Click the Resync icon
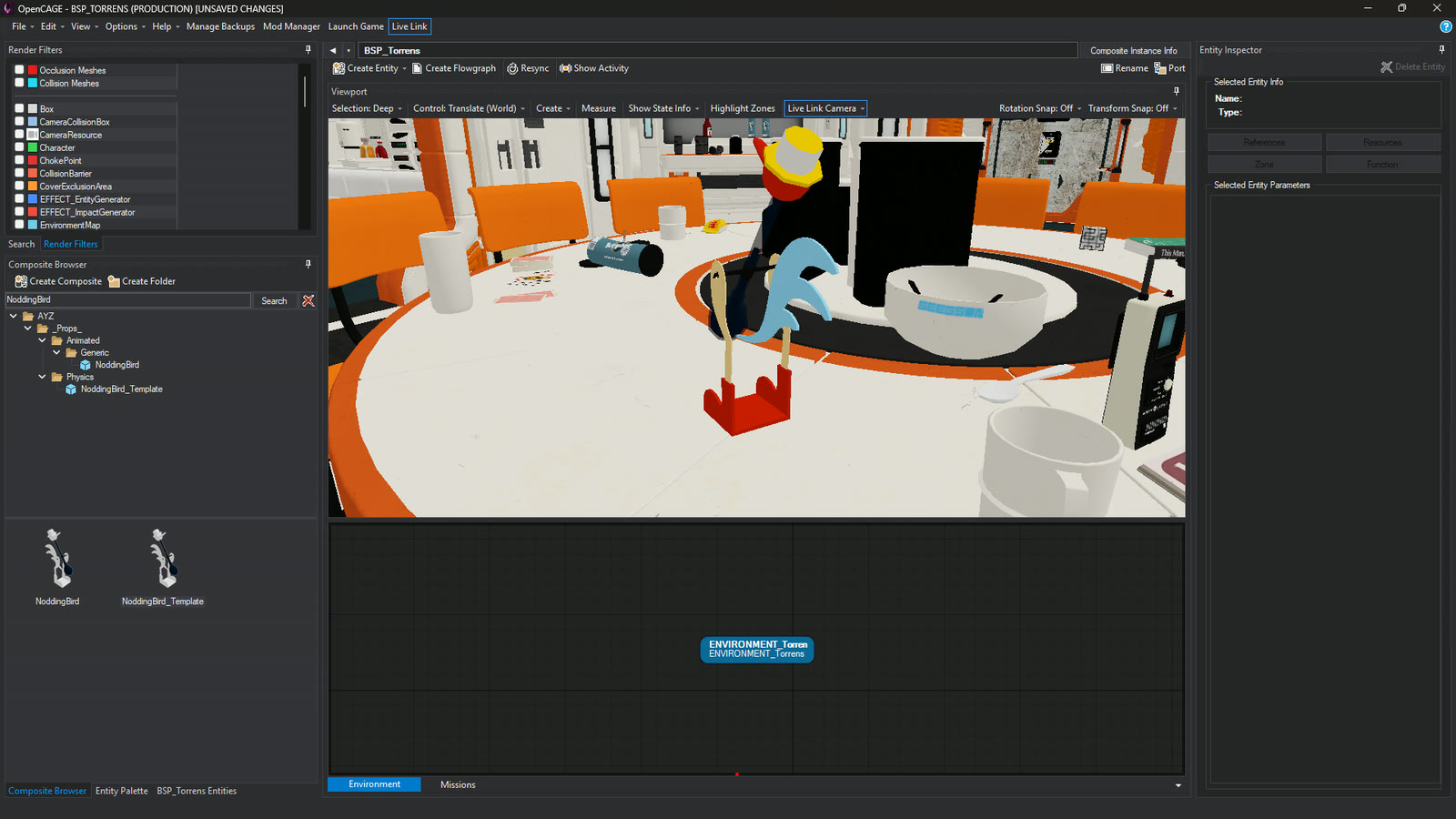Image resolution: width=1456 pixels, height=819 pixels. [512, 68]
